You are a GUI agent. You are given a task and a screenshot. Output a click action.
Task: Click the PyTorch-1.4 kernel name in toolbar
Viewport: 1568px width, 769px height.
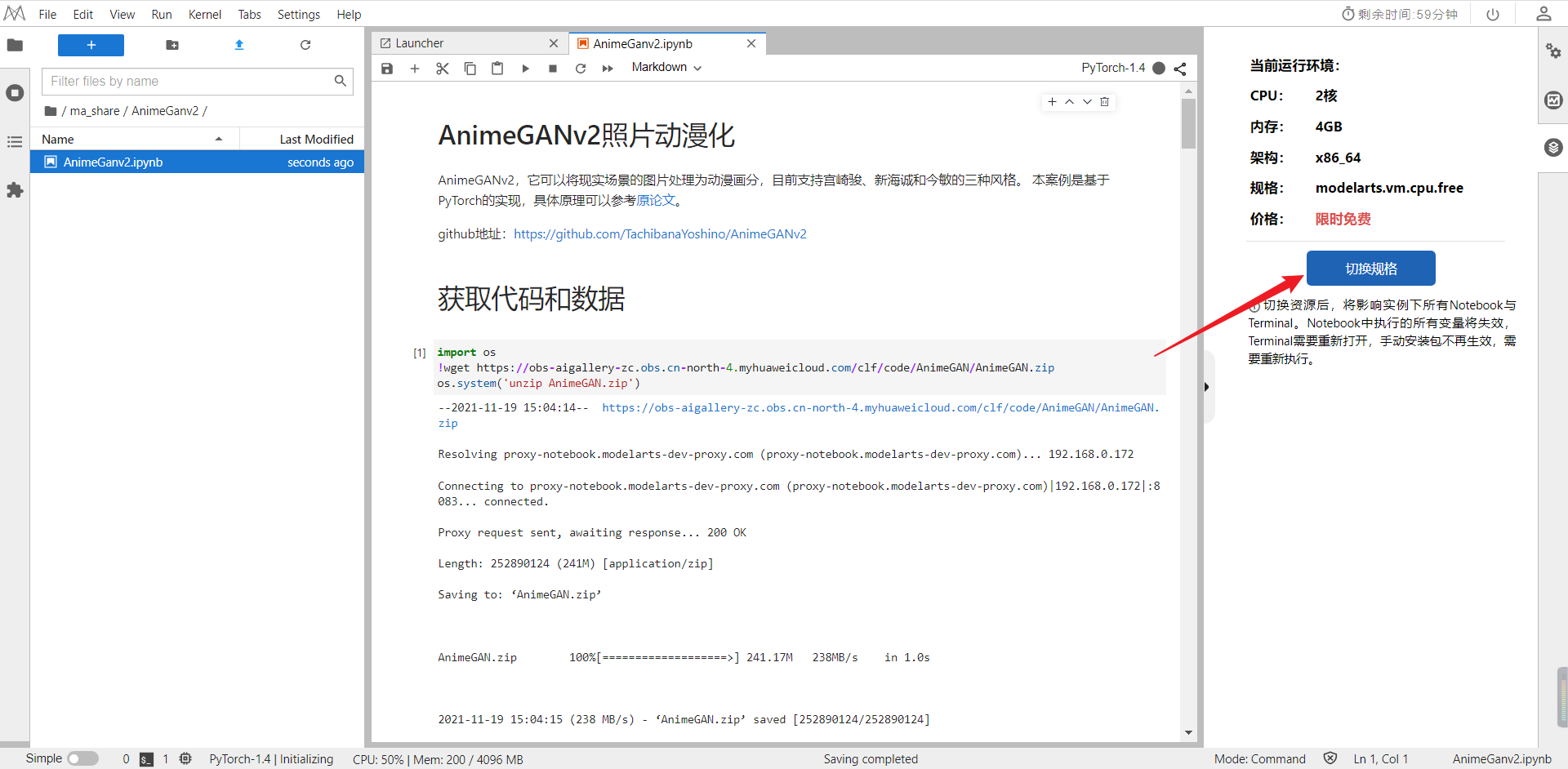click(1113, 68)
